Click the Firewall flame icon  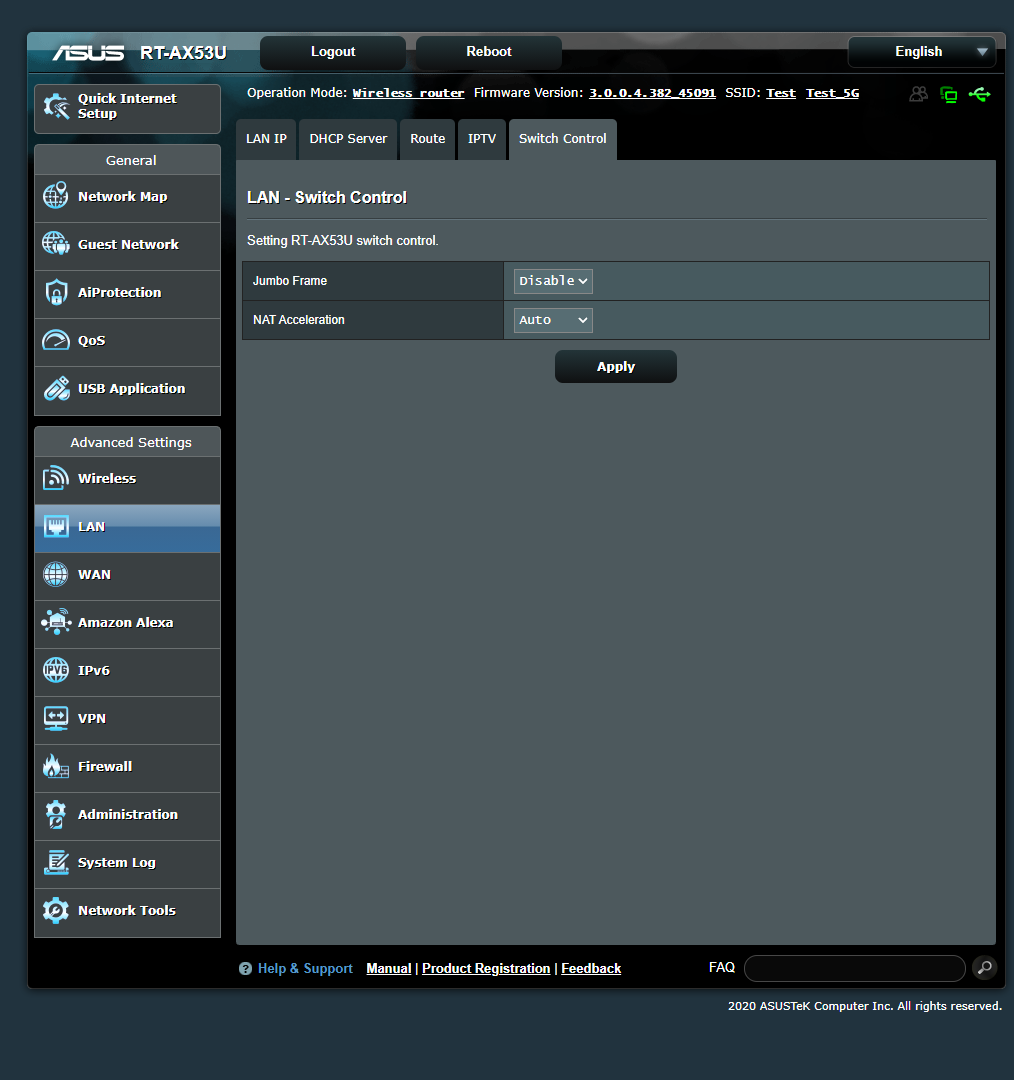[56, 766]
